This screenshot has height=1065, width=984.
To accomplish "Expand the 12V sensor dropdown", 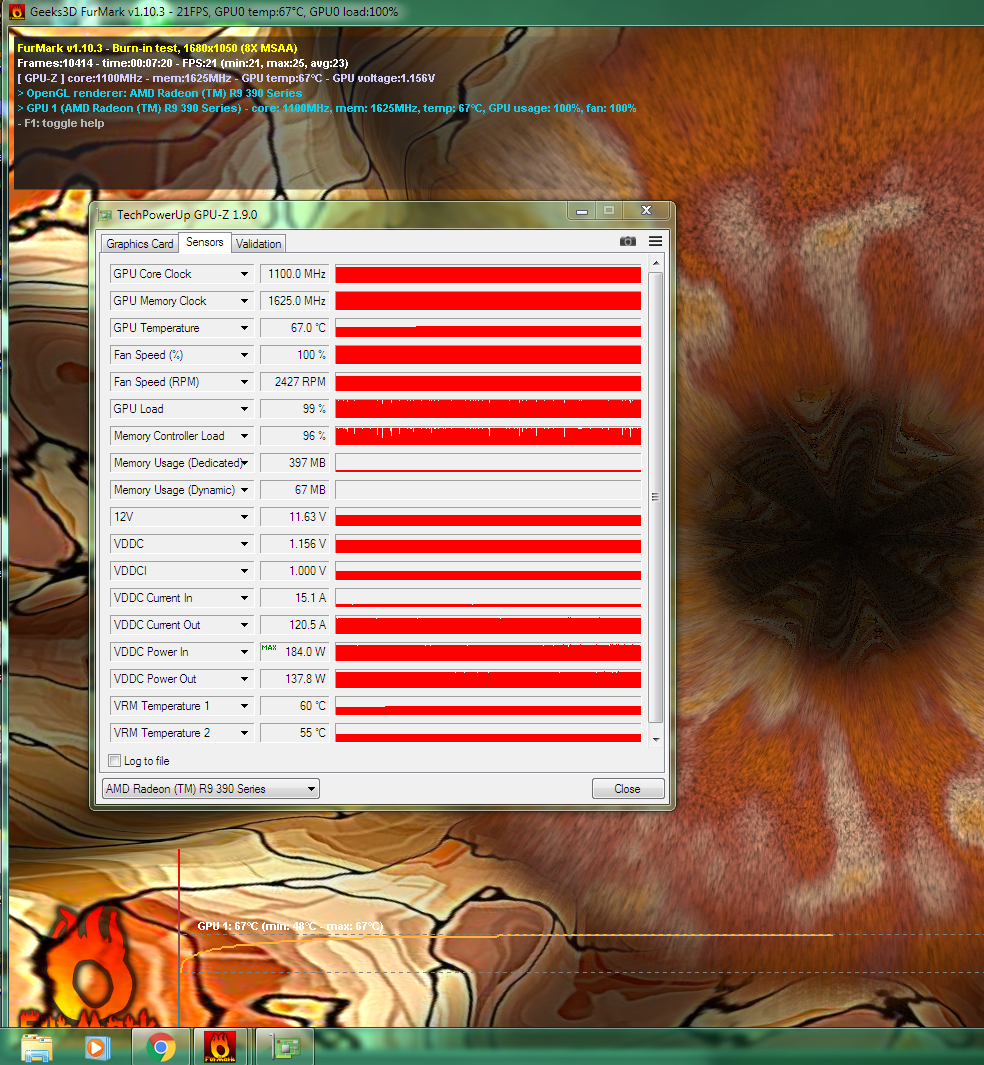I will (x=244, y=517).
